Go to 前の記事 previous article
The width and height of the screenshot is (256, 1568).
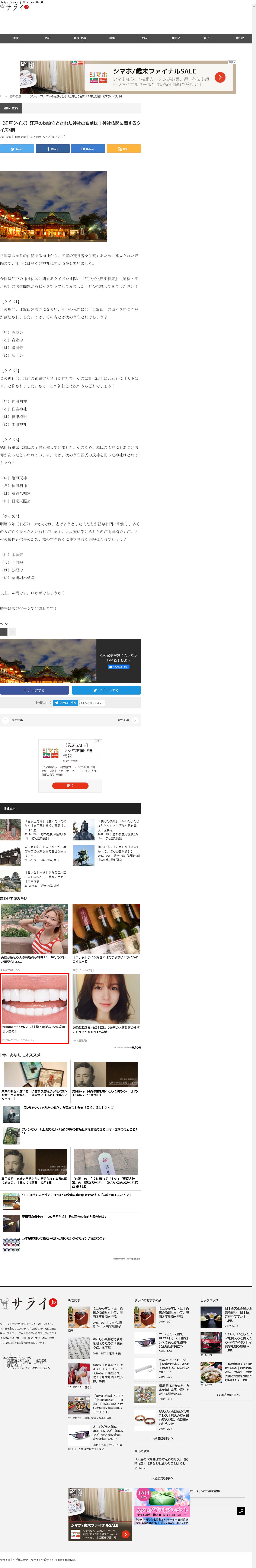coord(15,720)
